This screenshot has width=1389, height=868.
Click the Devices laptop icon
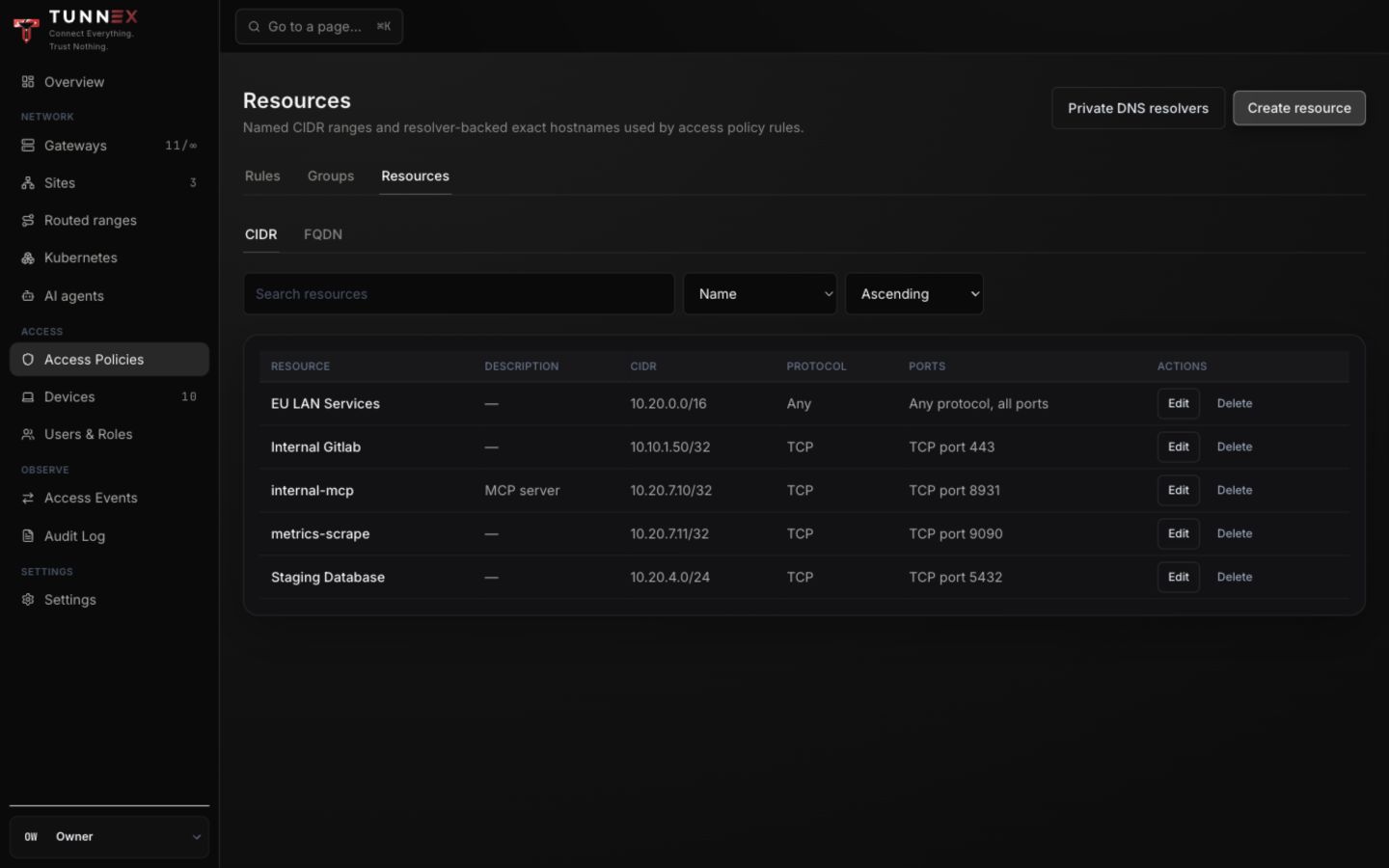(28, 397)
